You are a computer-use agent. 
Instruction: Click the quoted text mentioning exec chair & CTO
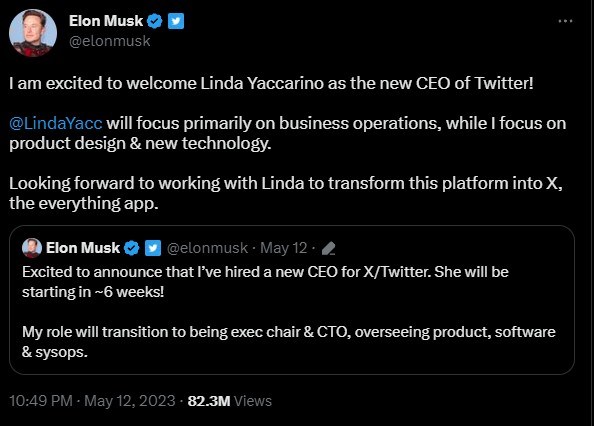289,342
